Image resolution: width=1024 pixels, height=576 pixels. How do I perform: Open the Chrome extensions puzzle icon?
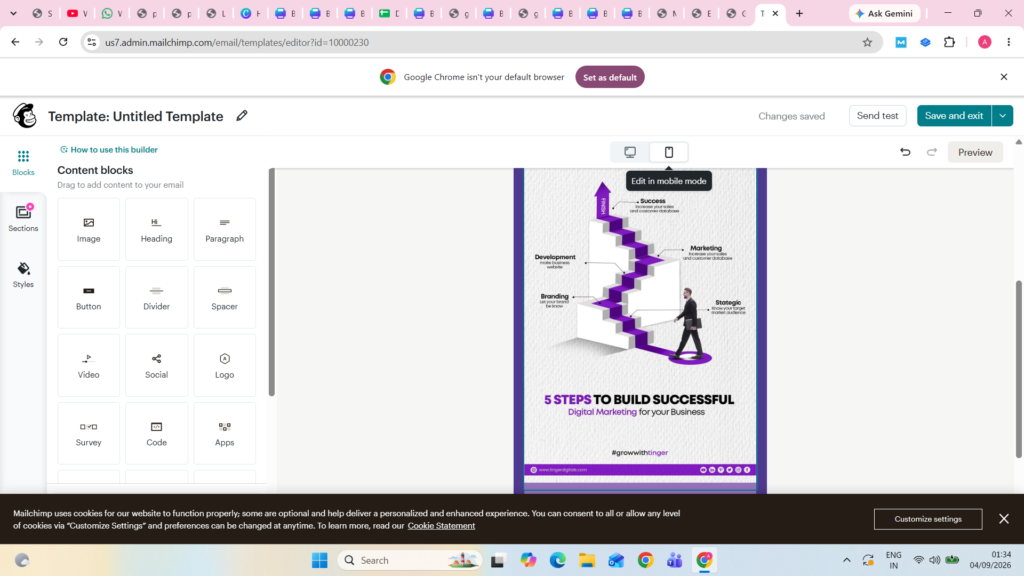(950, 42)
